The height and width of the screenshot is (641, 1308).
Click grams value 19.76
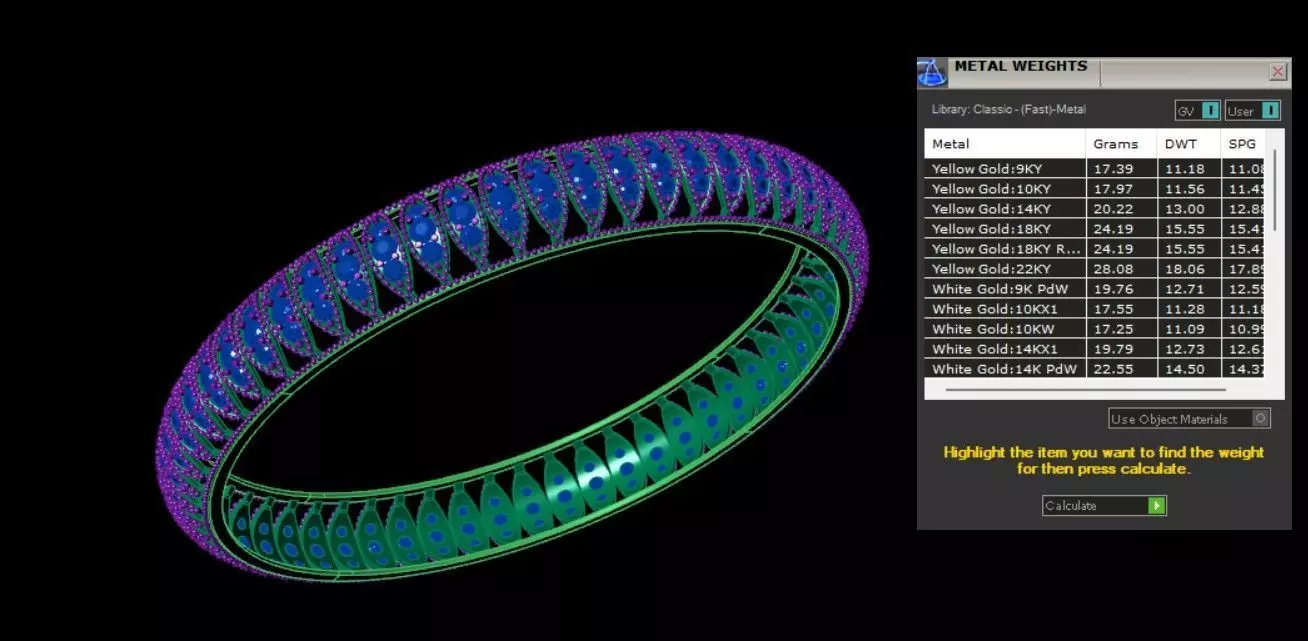point(1111,289)
